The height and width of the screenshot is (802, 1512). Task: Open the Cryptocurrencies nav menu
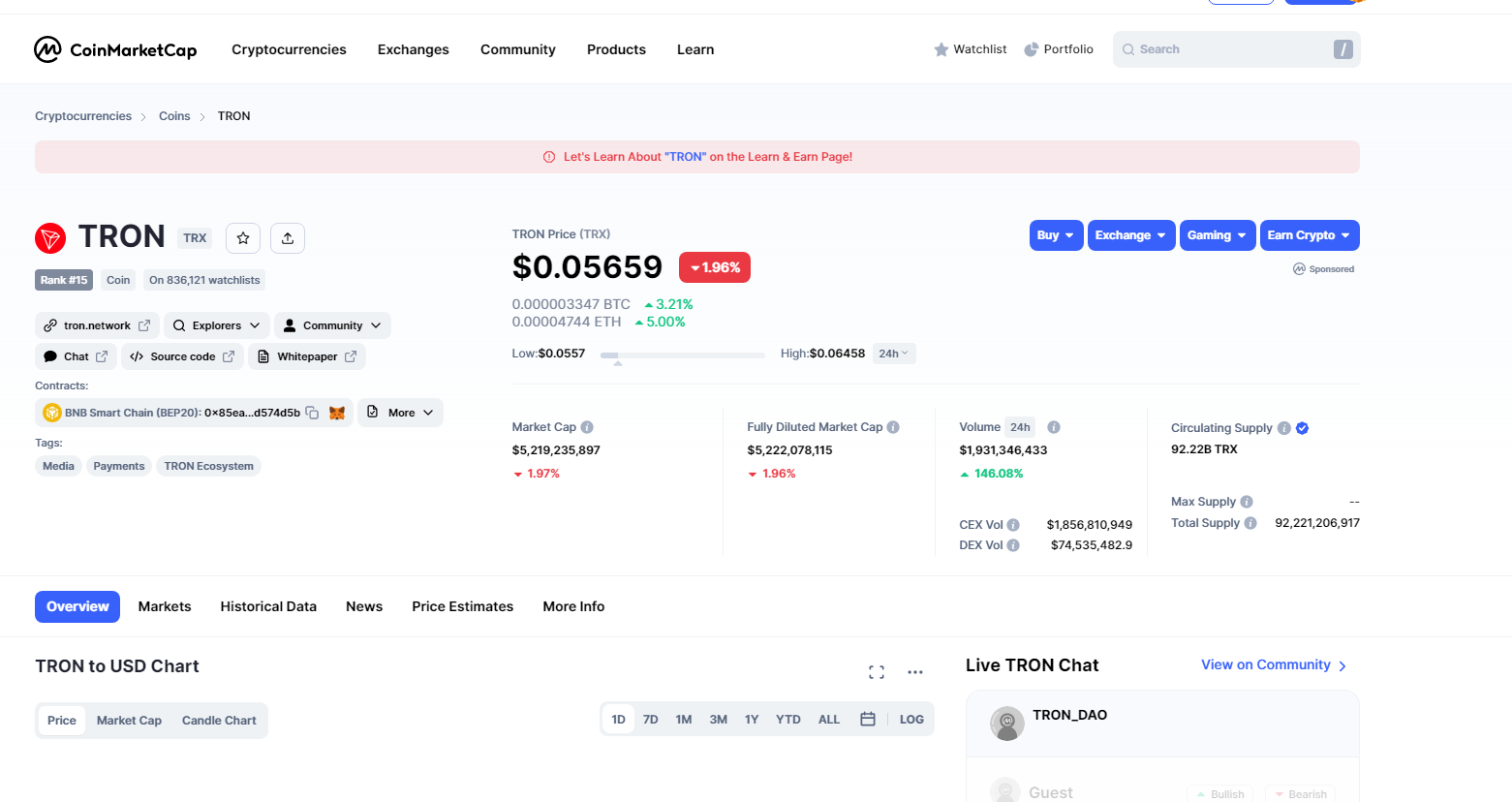pos(289,49)
